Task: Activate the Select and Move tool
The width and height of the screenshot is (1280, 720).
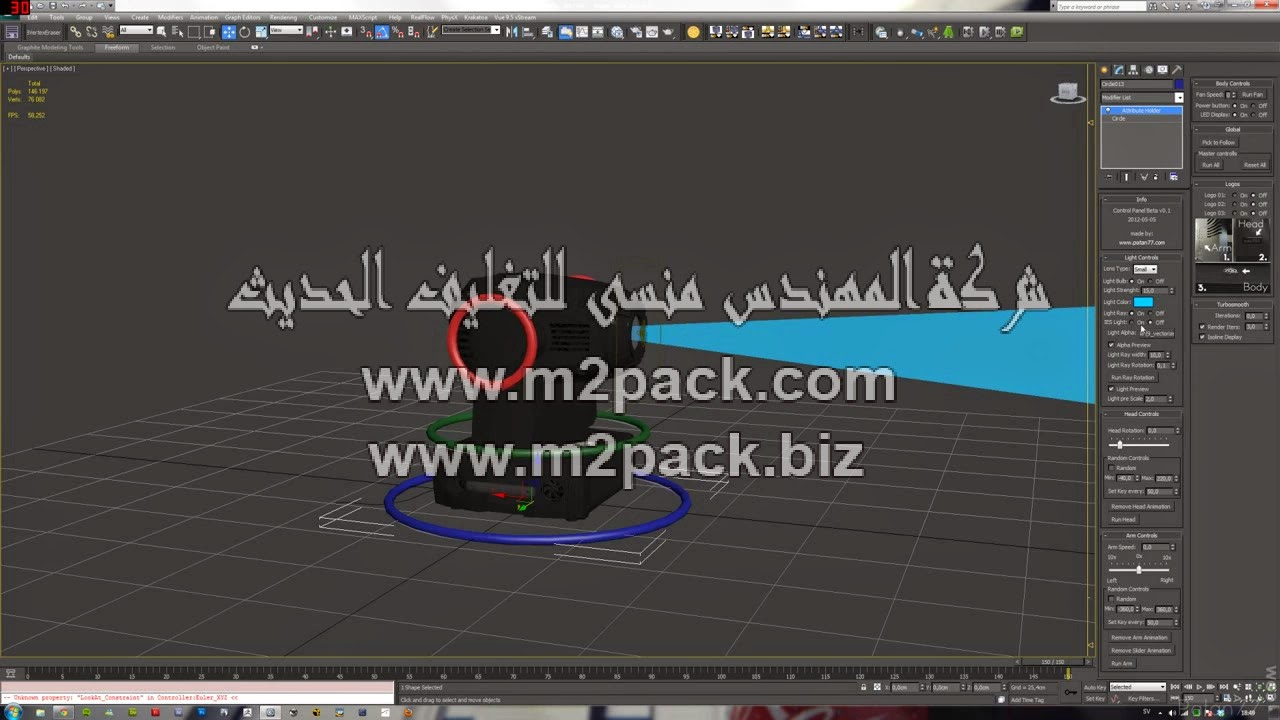Action: [x=229, y=32]
